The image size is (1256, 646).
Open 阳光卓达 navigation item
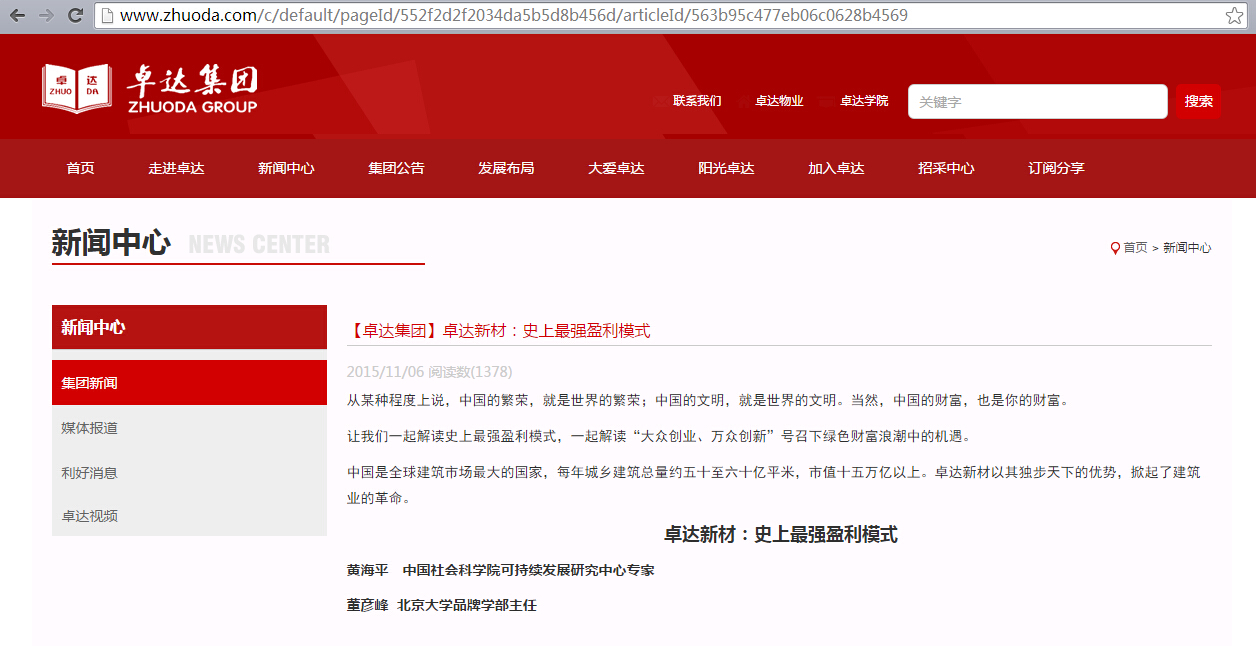pos(726,168)
